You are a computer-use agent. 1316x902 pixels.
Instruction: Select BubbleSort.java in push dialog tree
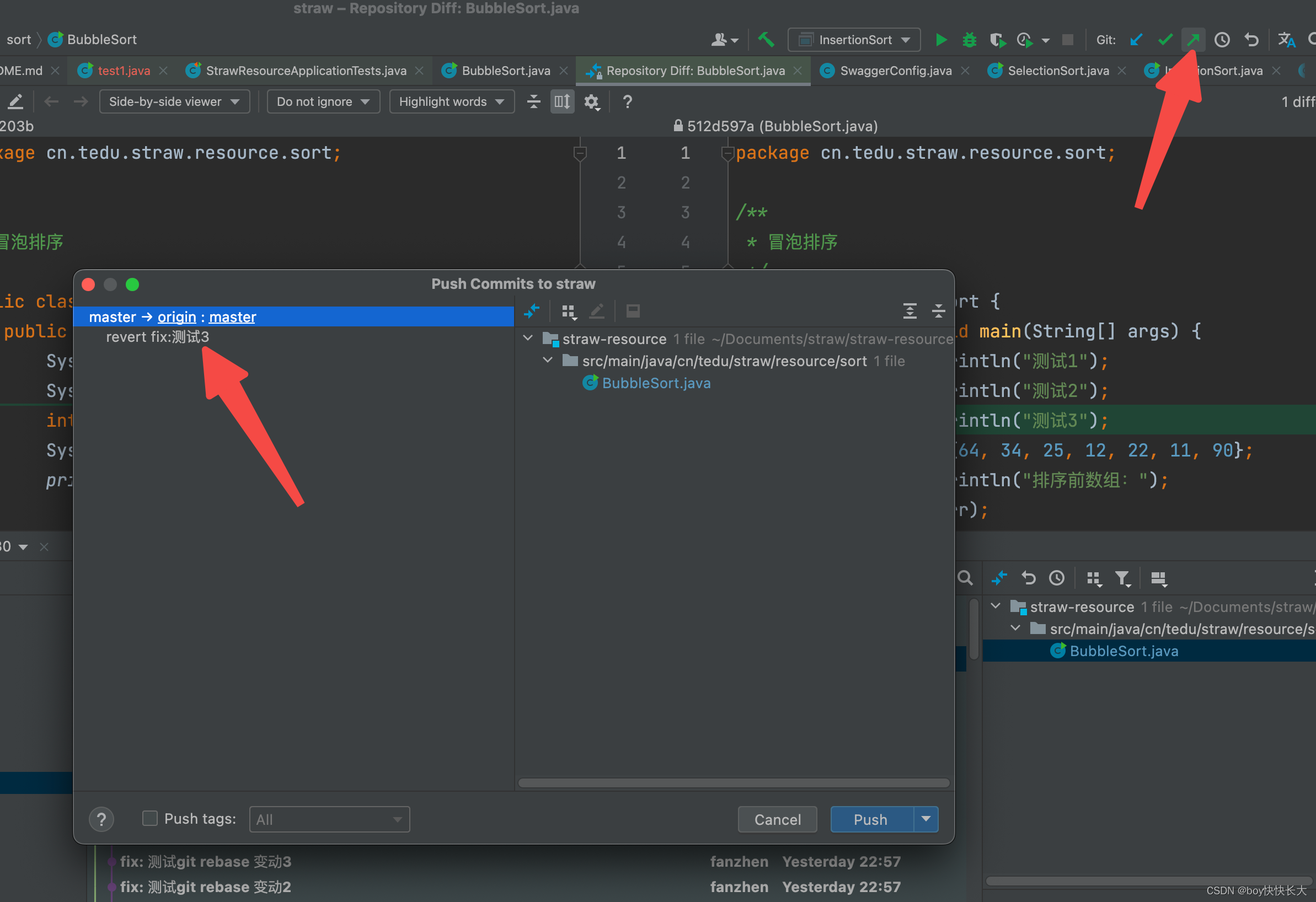coord(656,383)
